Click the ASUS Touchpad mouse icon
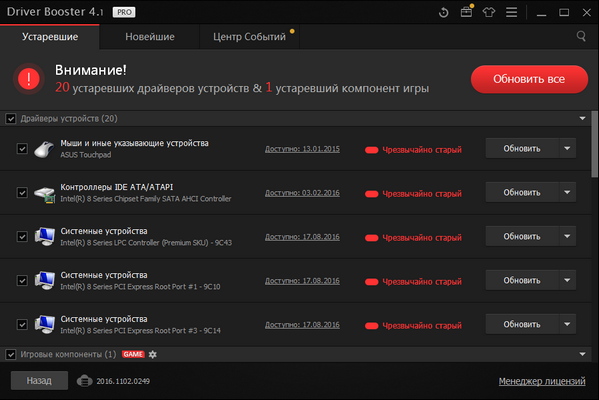The width and height of the screenshot is (599, 400). tap(44, 149)
